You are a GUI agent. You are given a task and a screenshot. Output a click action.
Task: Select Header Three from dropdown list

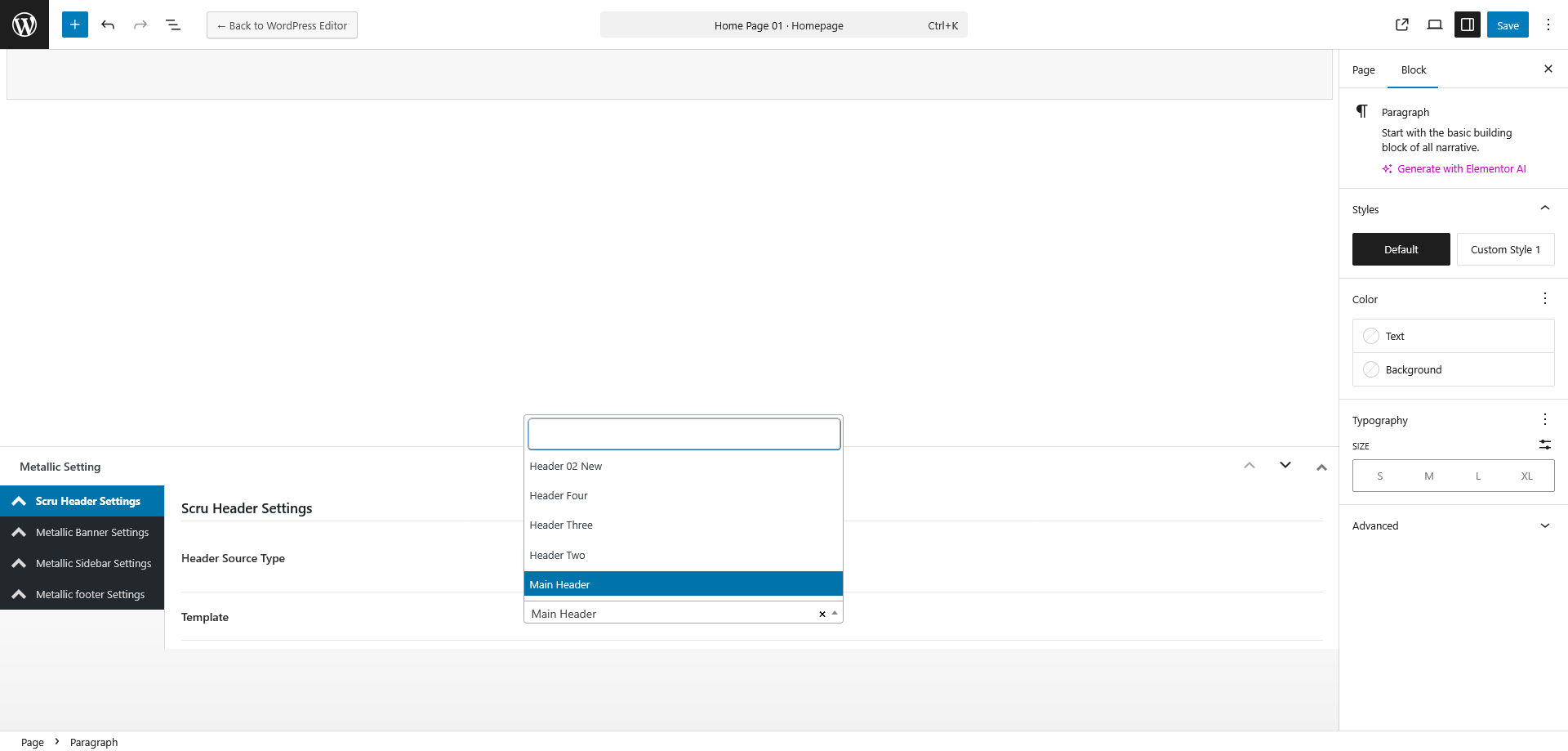coord(561,525)
